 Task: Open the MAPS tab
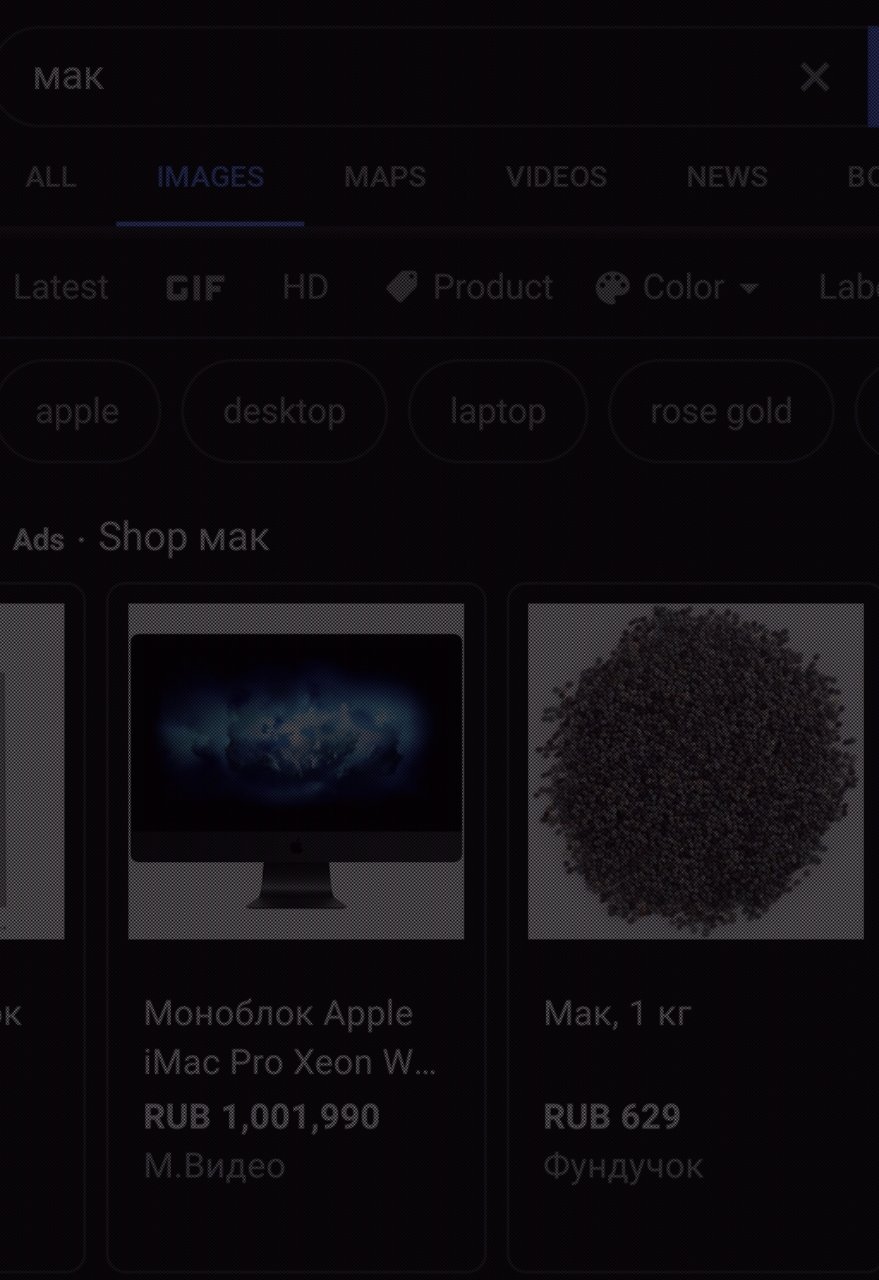point(385,177)
